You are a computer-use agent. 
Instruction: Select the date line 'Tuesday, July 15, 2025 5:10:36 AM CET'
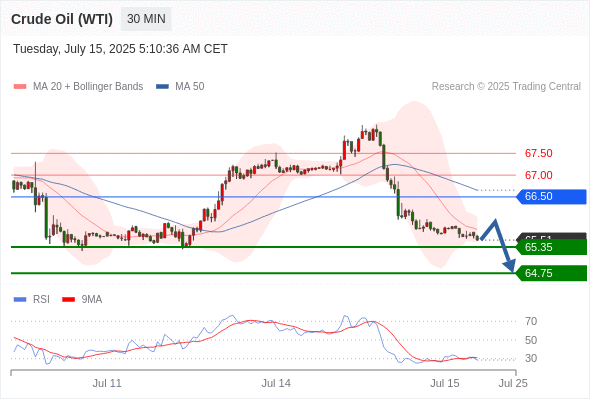120,49
